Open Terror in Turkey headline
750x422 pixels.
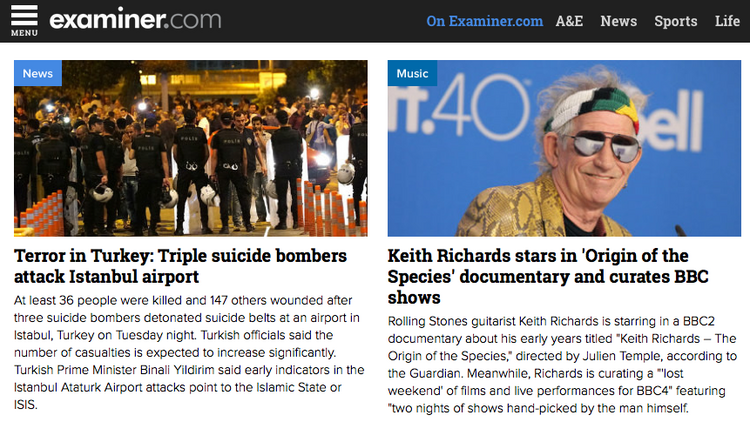point(180,266)
